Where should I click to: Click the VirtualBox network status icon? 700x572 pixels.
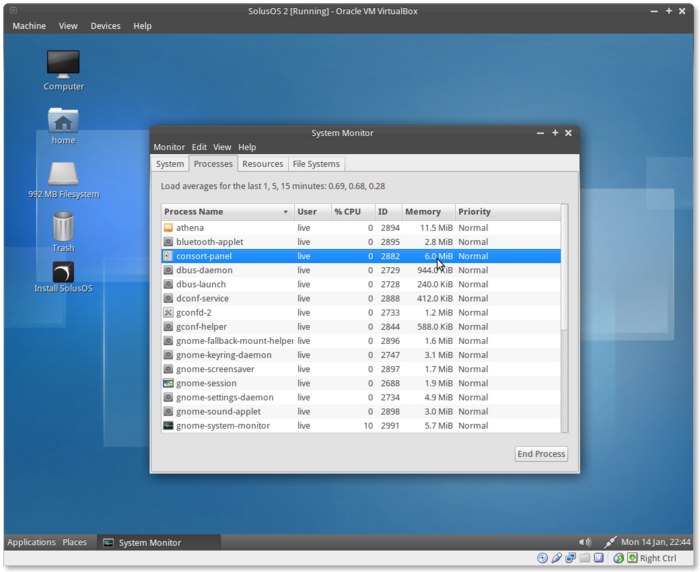click(x=571, y=558)
